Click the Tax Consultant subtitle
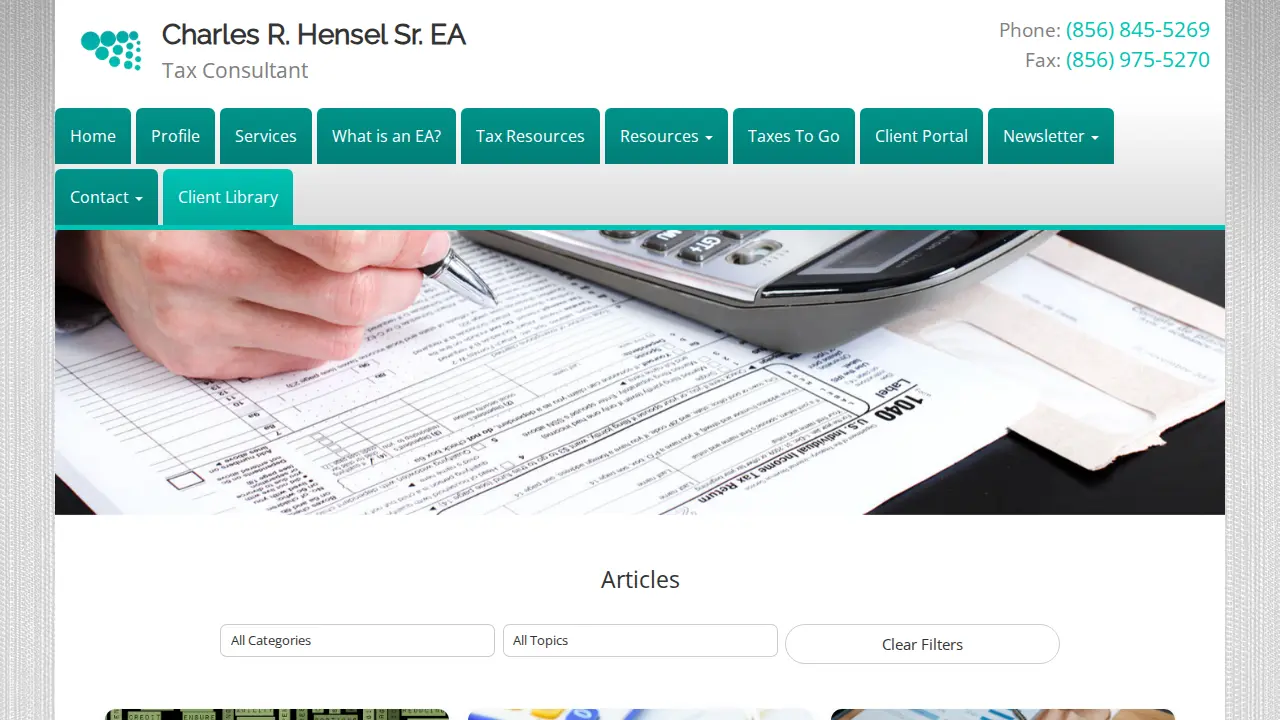 [x=235, y=70]
